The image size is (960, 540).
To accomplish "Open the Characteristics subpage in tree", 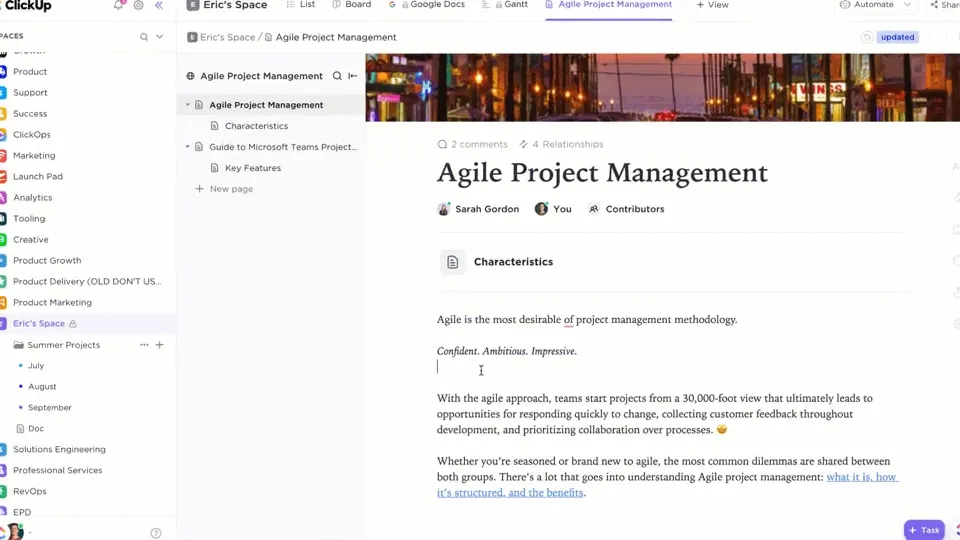I will [x=256, y=126].
